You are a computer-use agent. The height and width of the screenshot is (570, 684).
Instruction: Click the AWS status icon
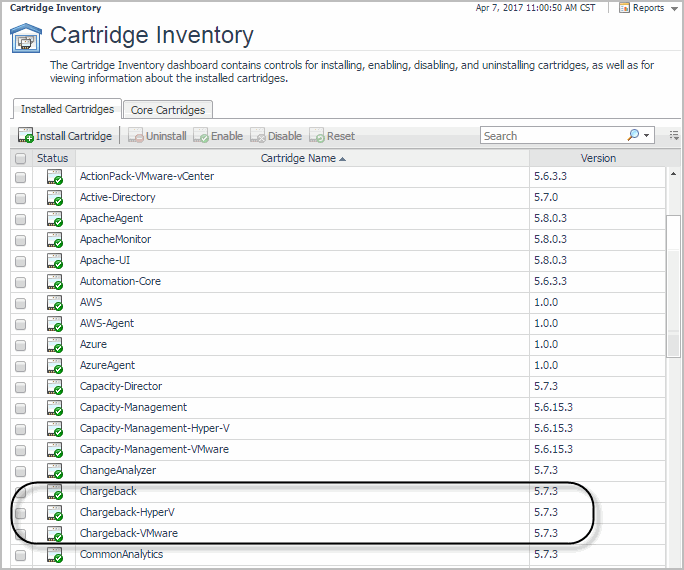[x=55, y=303]
